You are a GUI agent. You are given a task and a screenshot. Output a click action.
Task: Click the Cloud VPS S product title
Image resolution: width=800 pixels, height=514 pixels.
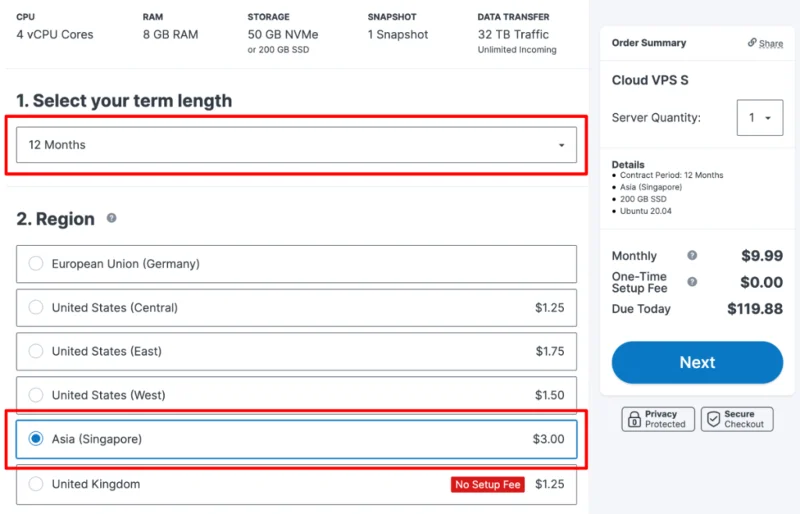650,80
